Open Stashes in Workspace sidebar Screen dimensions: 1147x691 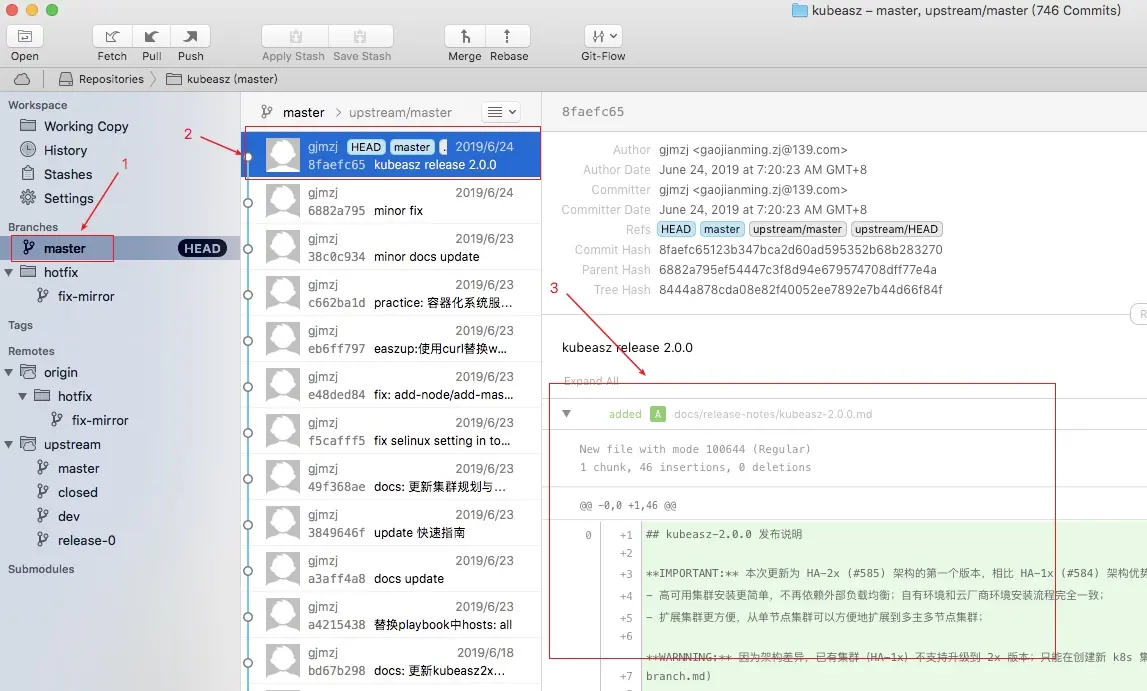68,174
